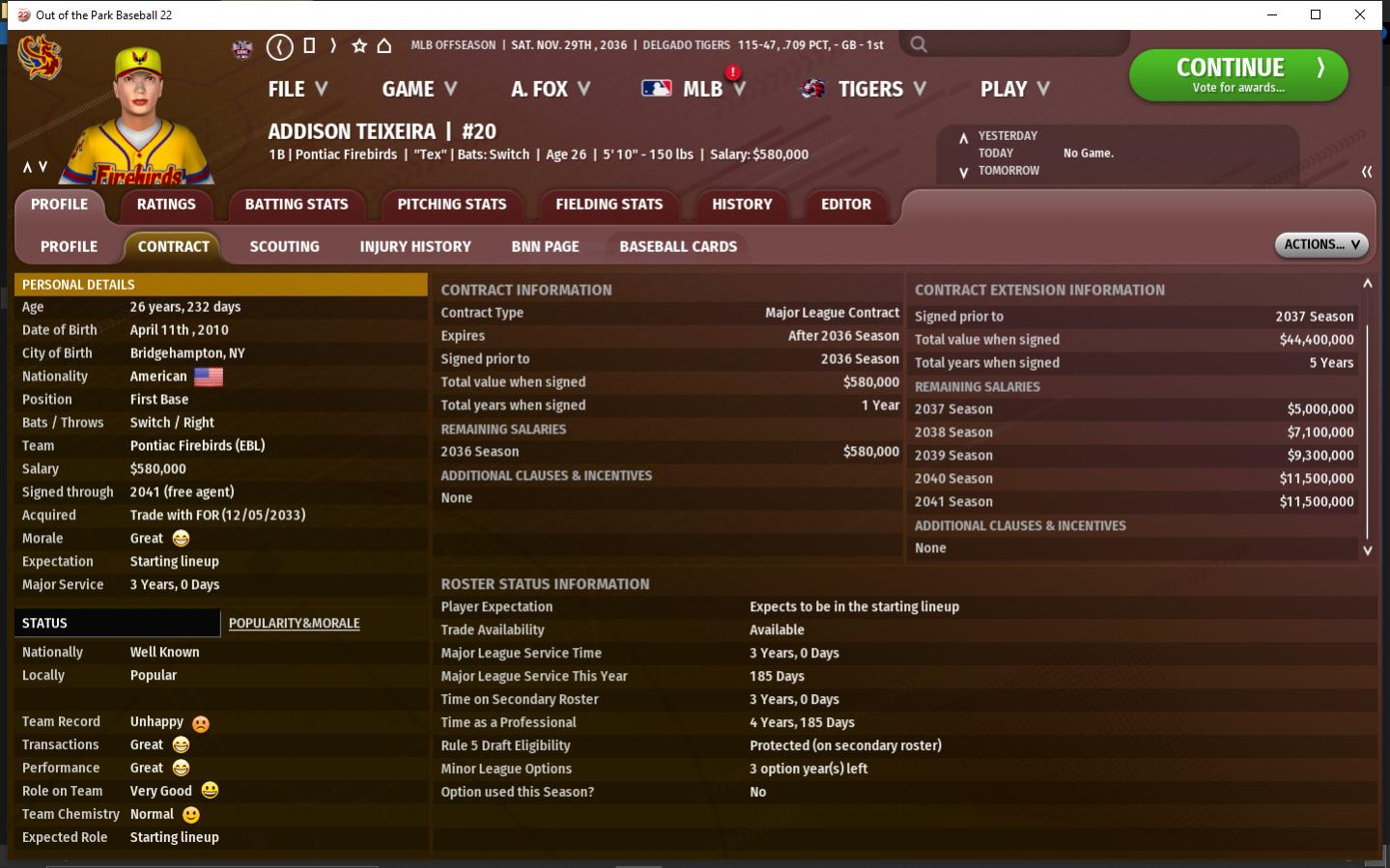The width and height of the screenshot is (1390, 868).
Task: Click the red MLB notification alert badge
Action: 733,72
